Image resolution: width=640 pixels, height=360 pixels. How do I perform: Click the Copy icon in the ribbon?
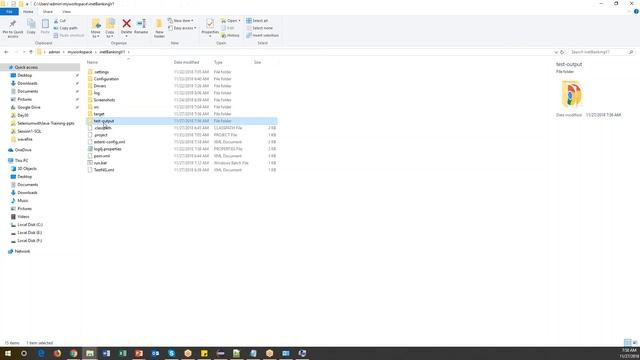point(31,24)
